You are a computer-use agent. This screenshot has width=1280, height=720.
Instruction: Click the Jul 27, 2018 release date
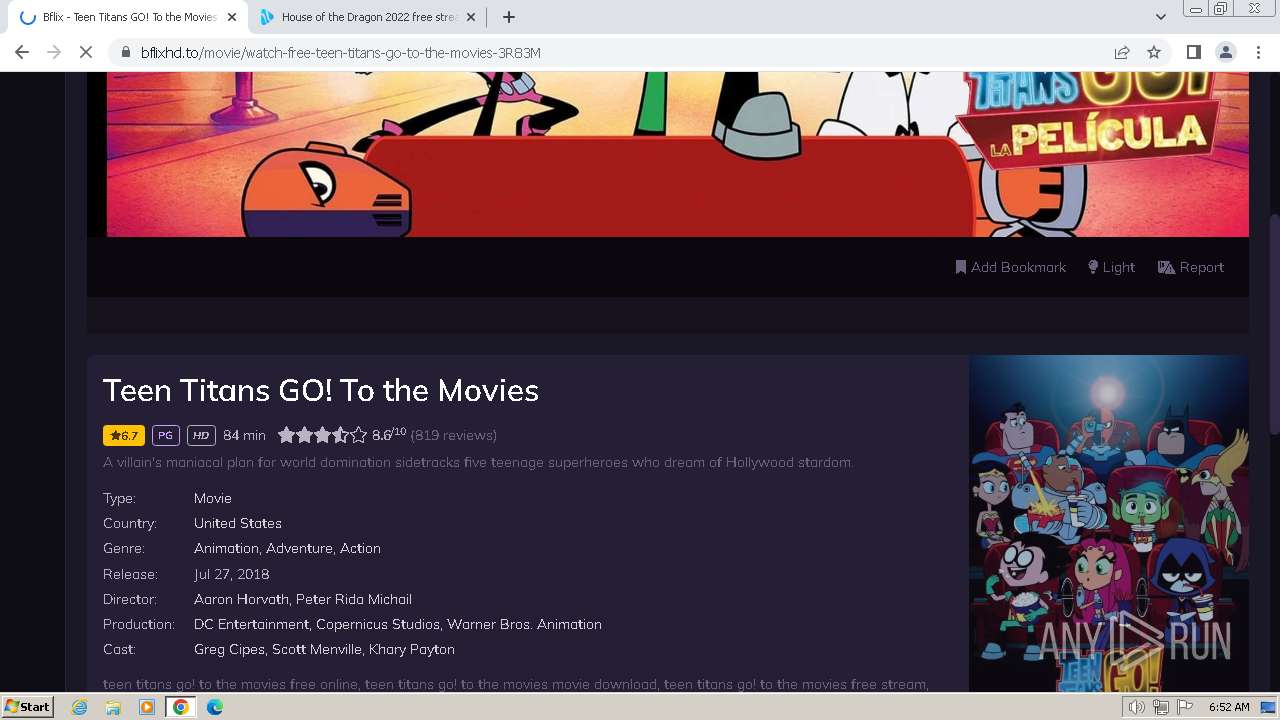click(232, 574)
